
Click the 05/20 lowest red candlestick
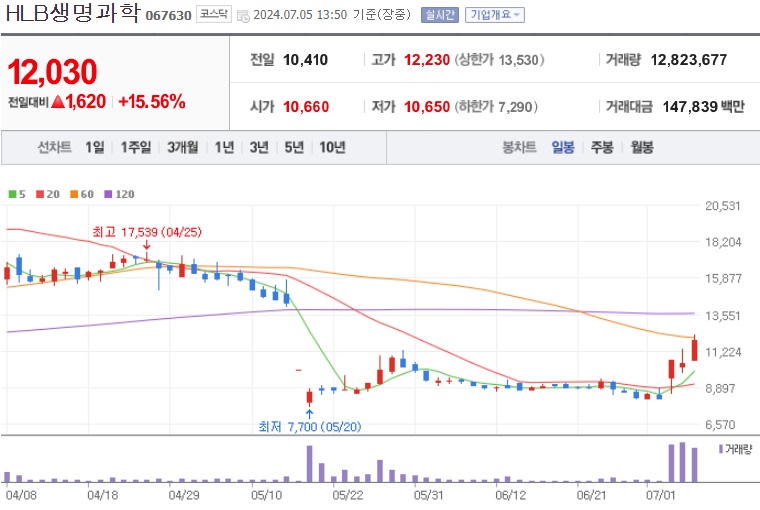309,398
